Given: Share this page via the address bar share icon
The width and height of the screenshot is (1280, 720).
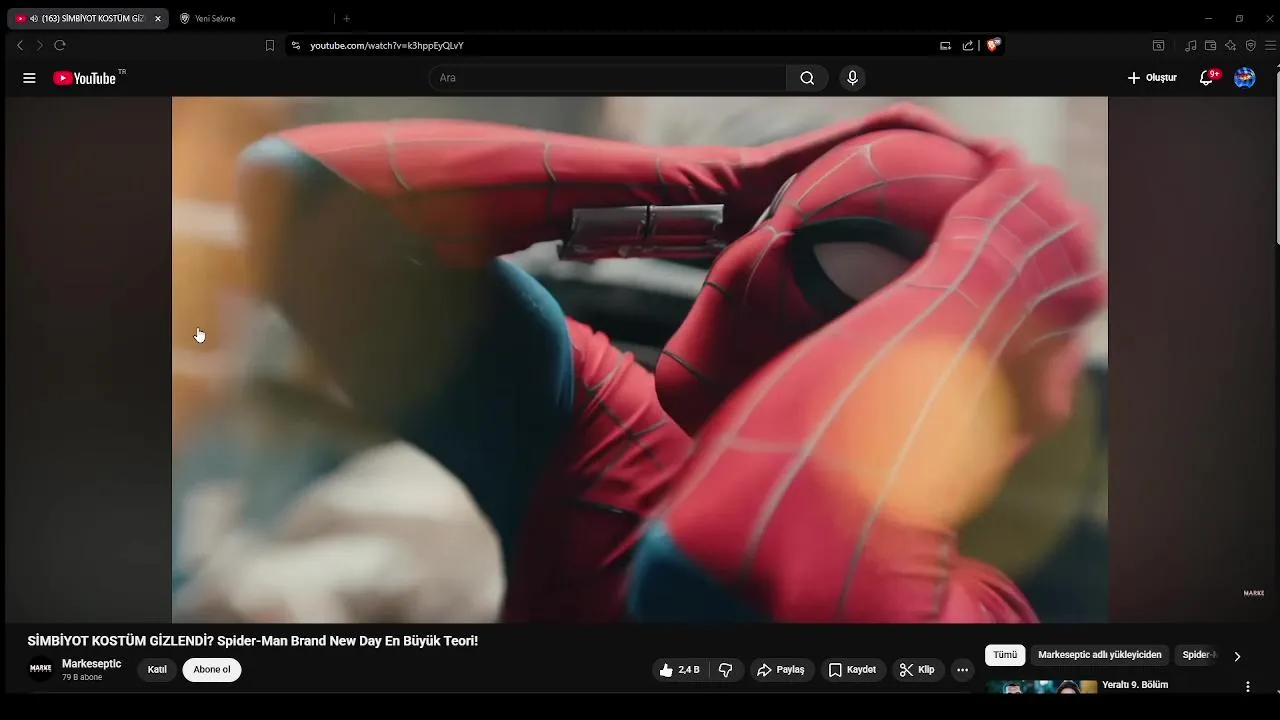Looking at the screenshot, I should [x=968, y=46].
